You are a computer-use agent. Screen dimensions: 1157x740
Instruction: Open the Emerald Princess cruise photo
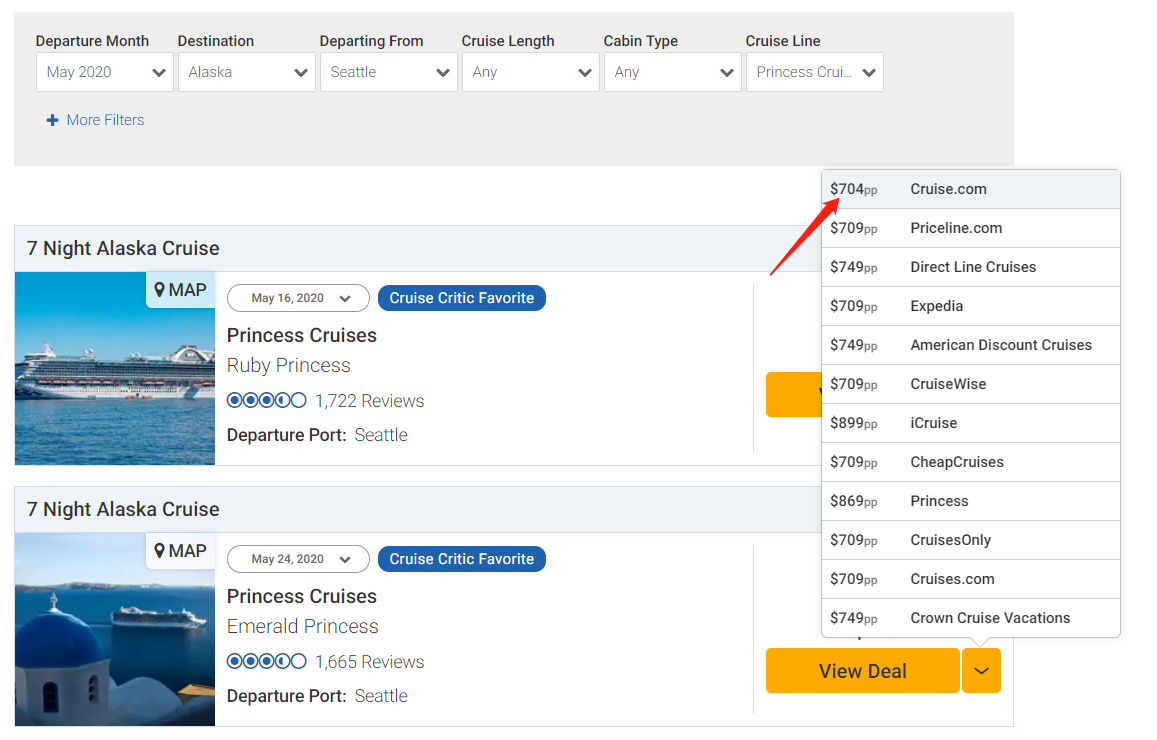coord(115,629)
